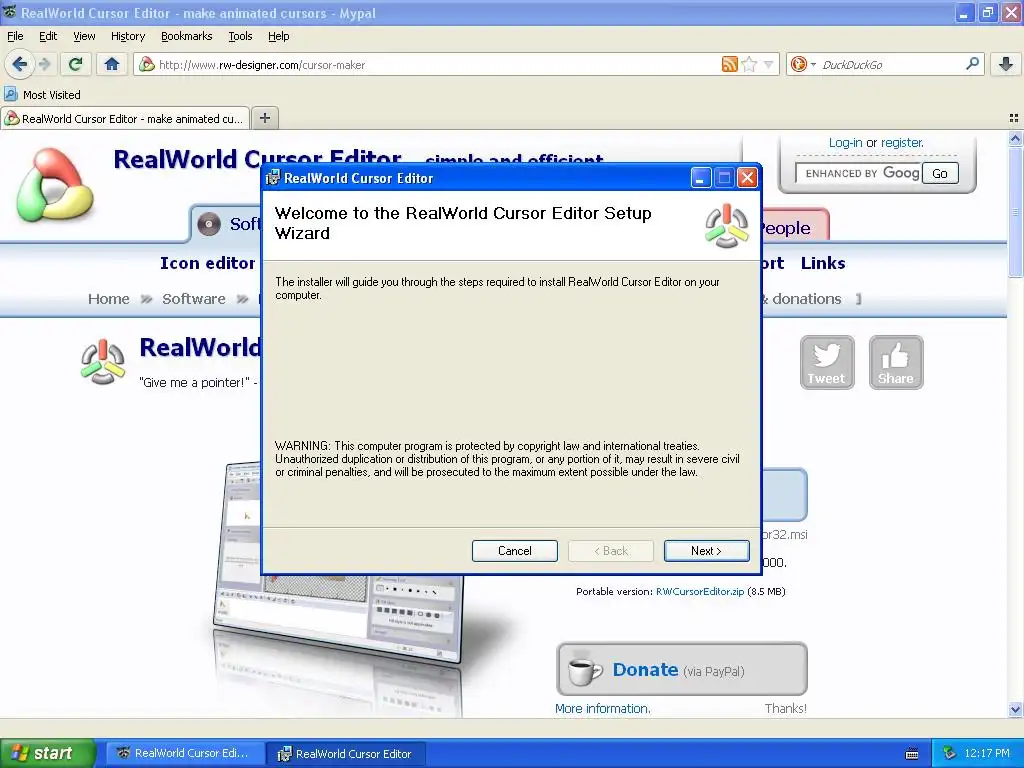
Task: Switch to Mypal browser taskbar button
Action: 184,753
